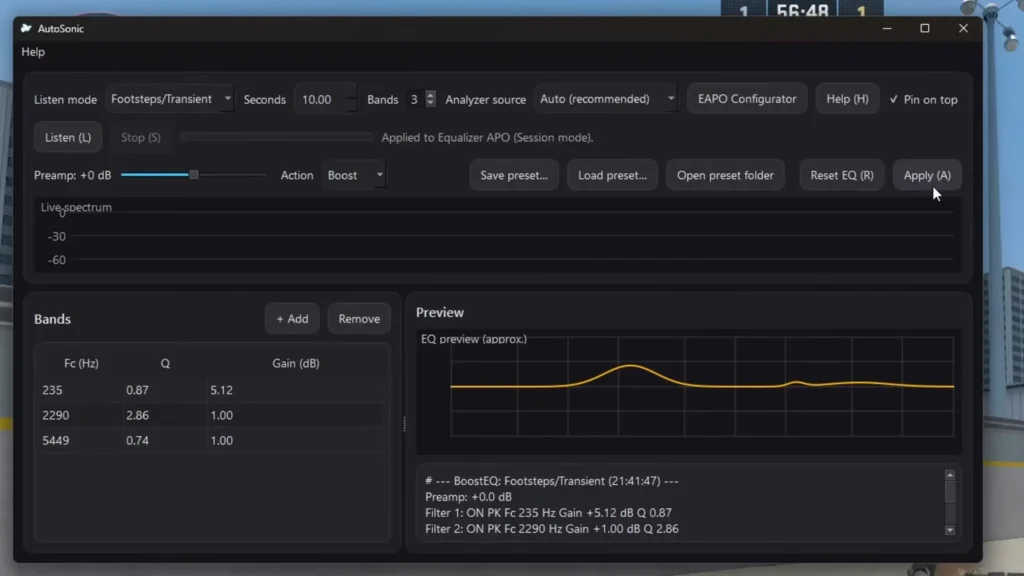Click Save preset... button

pos(514,175)
